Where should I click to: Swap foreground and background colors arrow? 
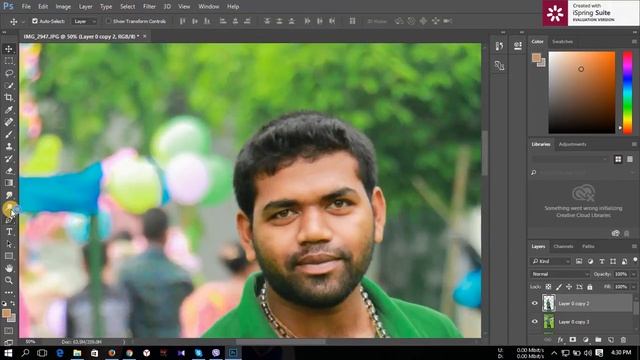13,303
